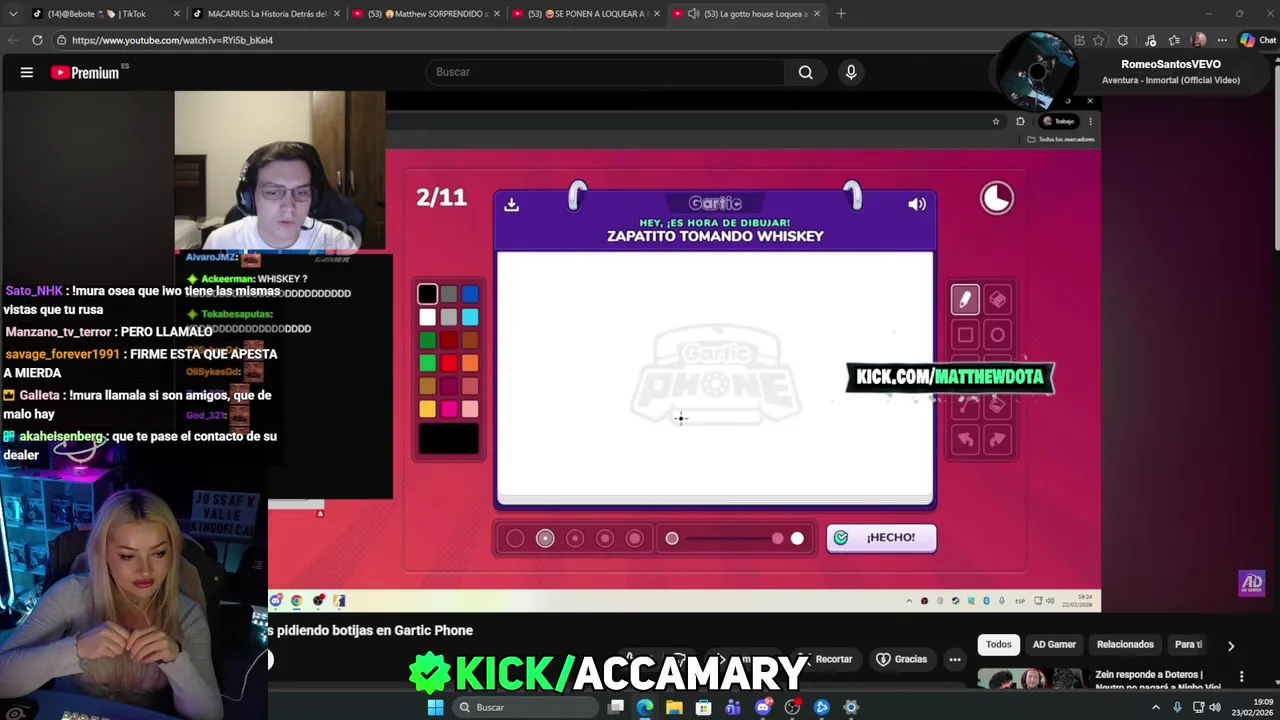
Task: Open the Trabajo profile in inner browser
Action: [1059, 121]
